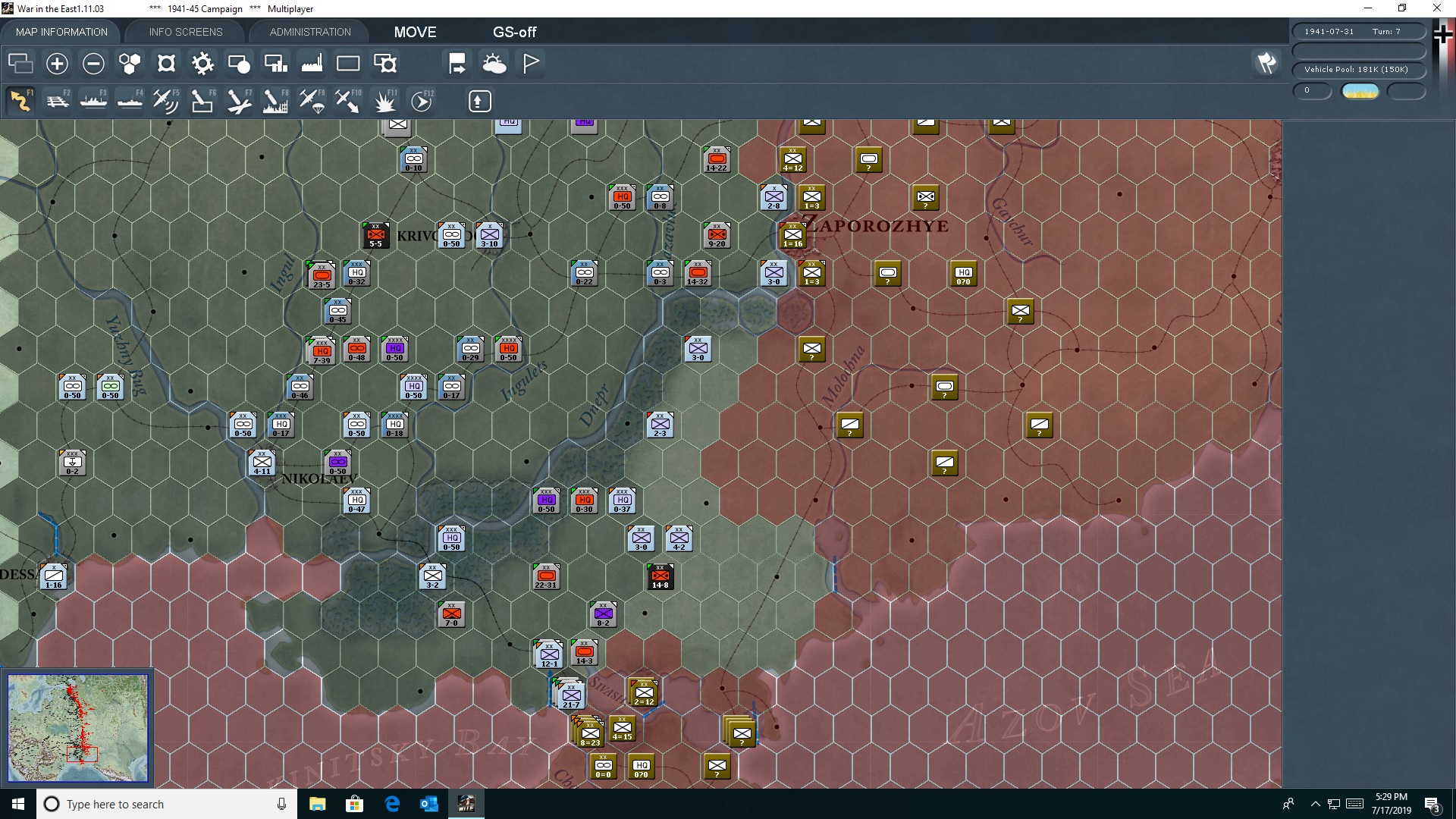The image size is (1456, 819).
Task: Select naval transport mode (F3)
Action: (93, 100)
